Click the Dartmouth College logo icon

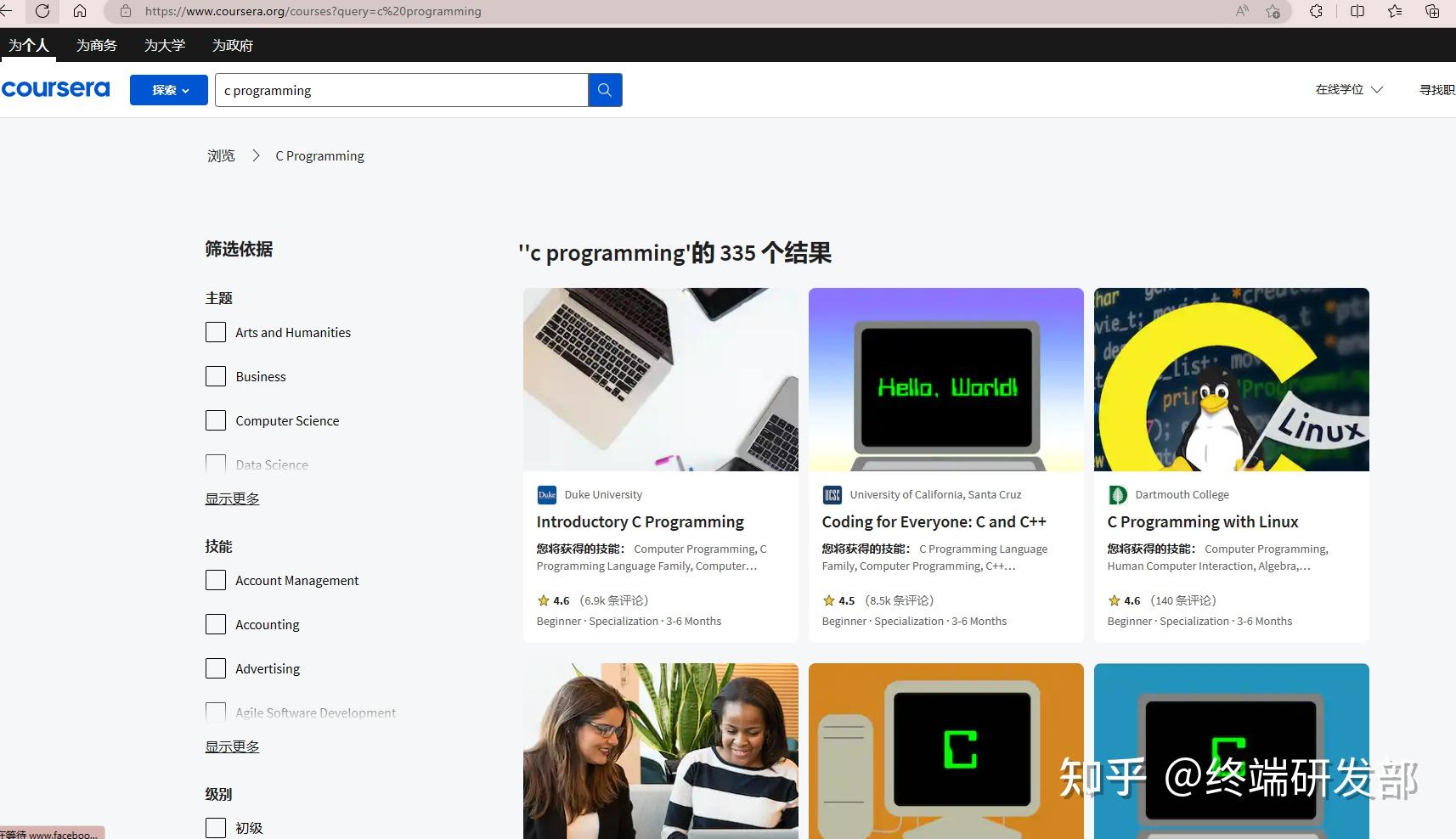tap(1118, 495)
